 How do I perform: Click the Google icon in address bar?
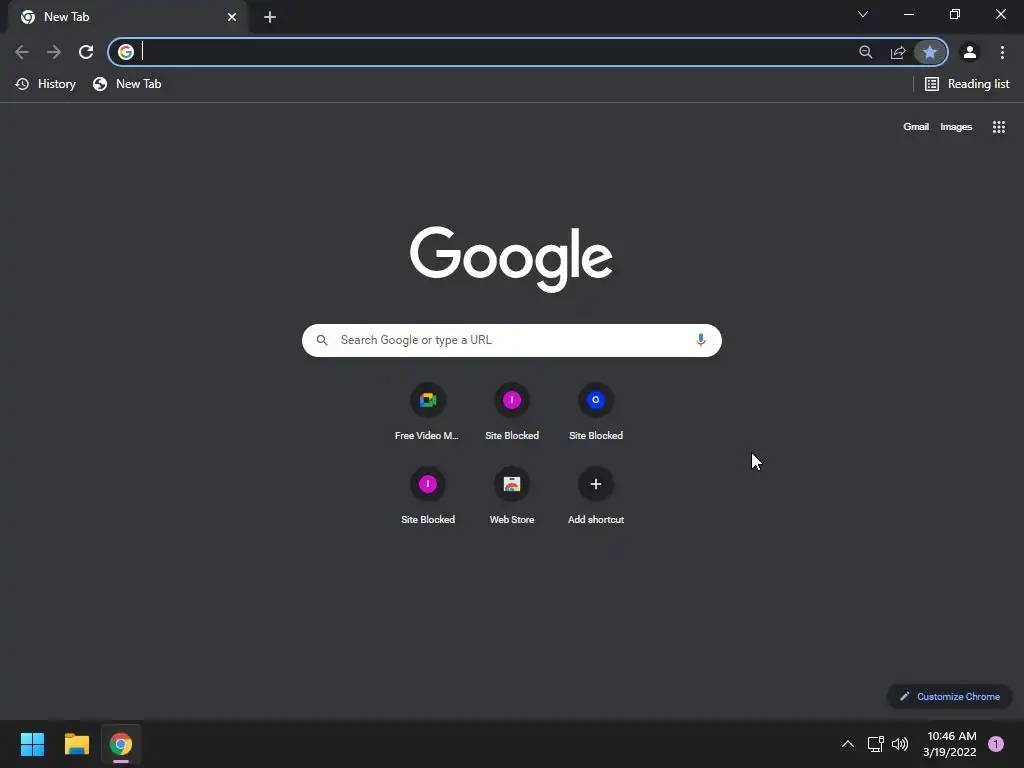point(126,52)
